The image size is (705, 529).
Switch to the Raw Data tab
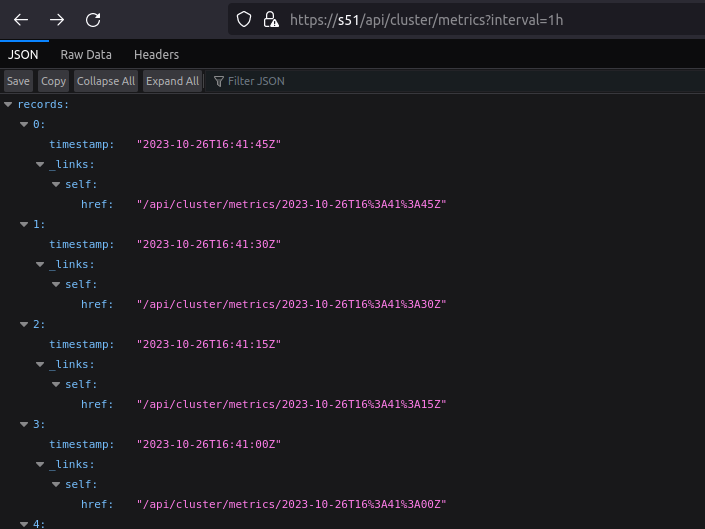(x=86, y=55)
